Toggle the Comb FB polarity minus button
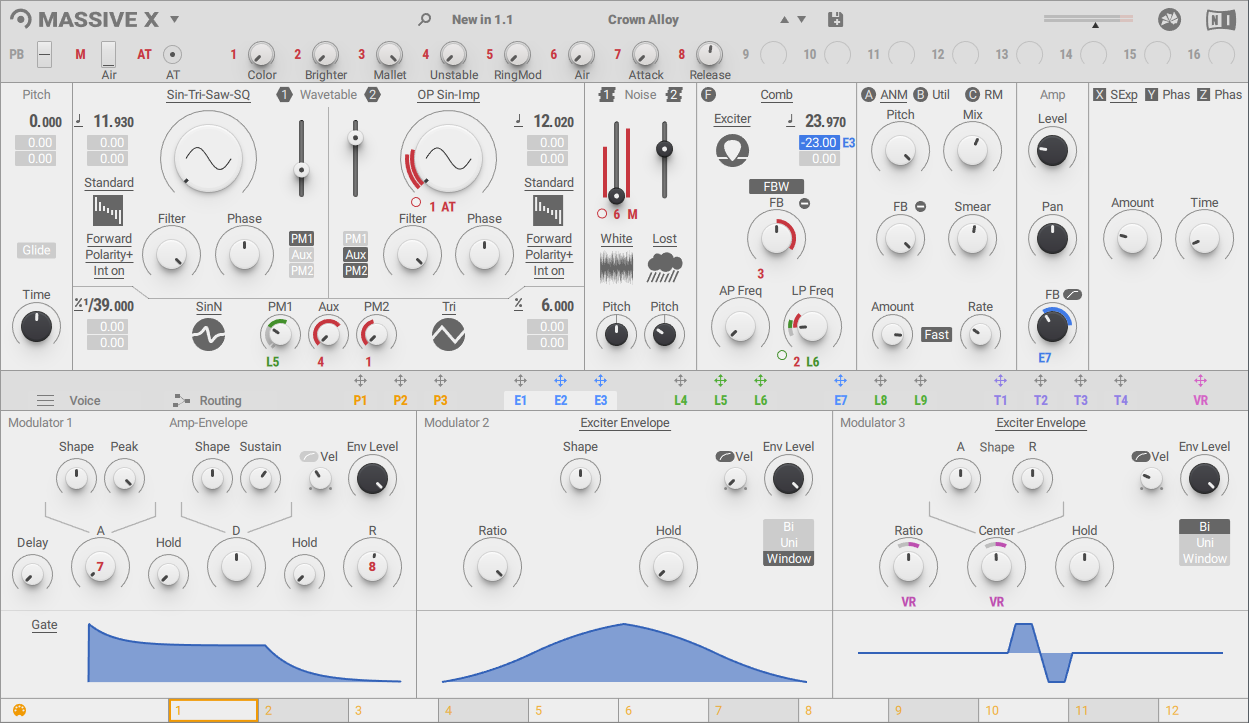This screenshot has width=1249, height=723. click(x=805, y=204)
